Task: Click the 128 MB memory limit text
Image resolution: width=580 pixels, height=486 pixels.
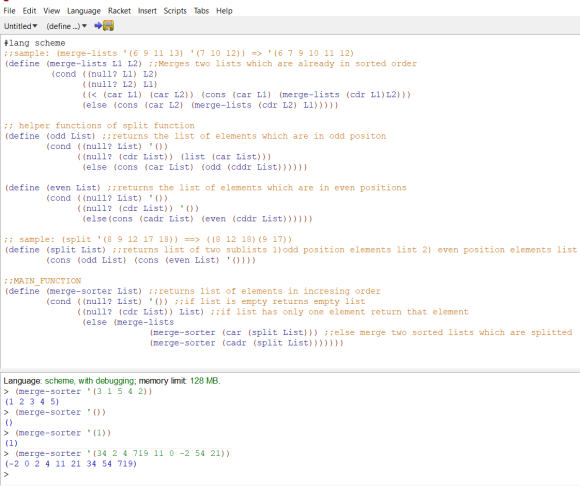Action: point(205,381)
